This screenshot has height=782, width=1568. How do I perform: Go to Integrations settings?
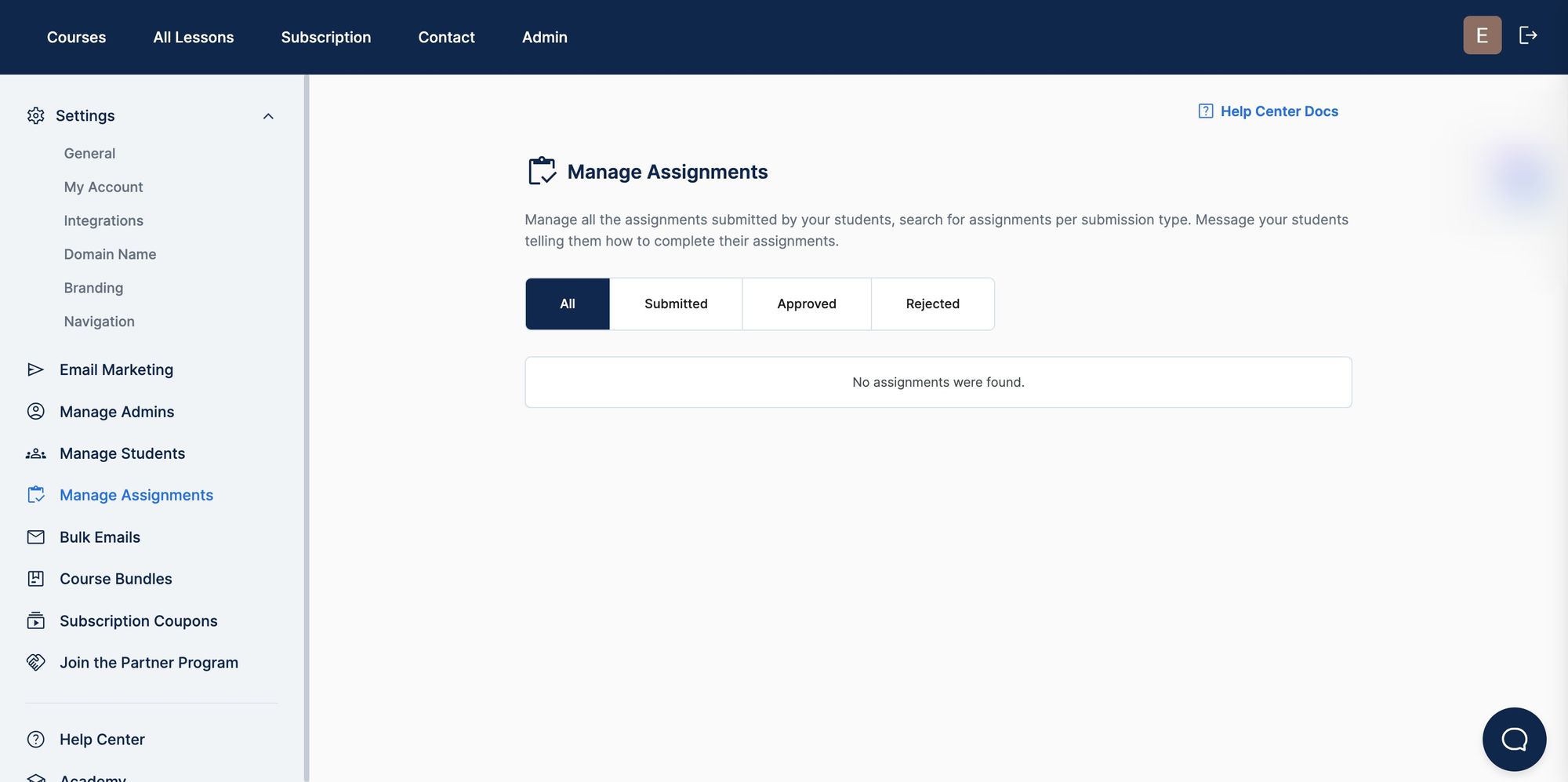103,221
